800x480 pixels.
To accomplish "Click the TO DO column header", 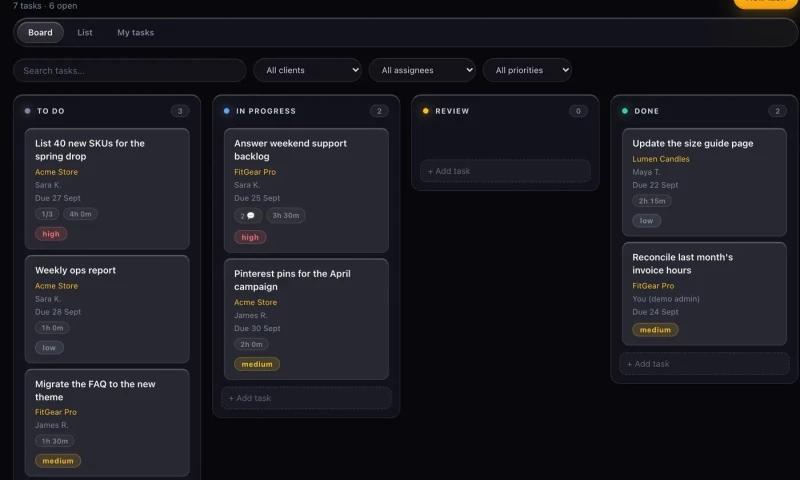I will coord(51,111).
